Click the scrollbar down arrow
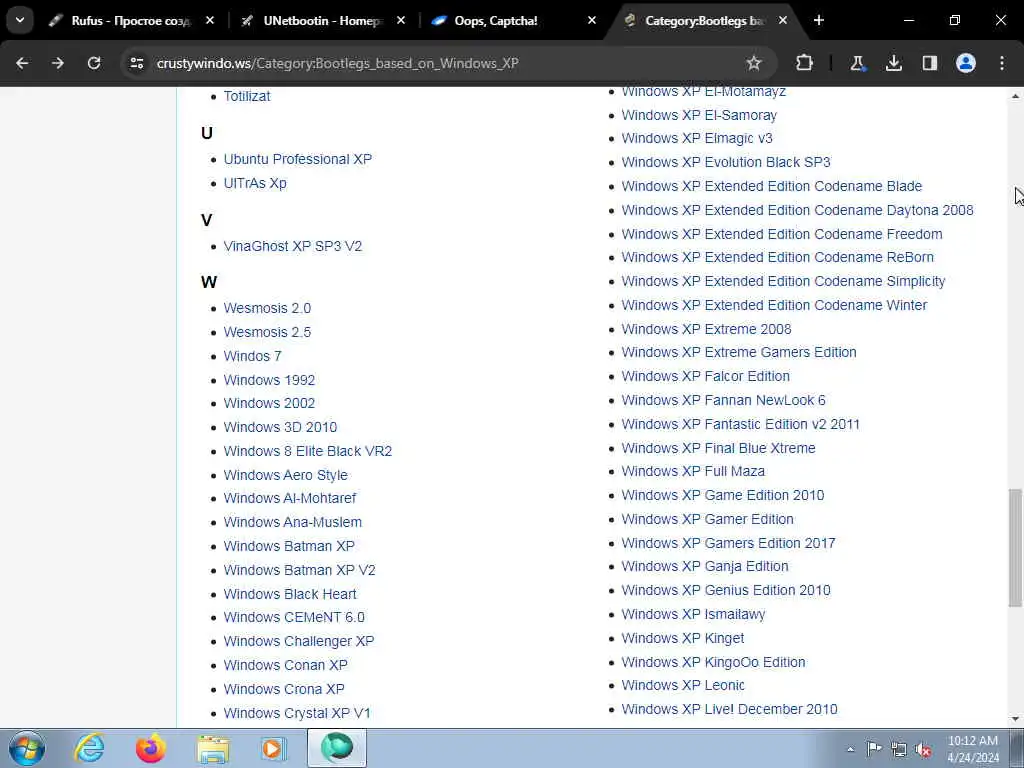The width and height of the screenshot is (1024, 768). click(x=1016, y=719)
